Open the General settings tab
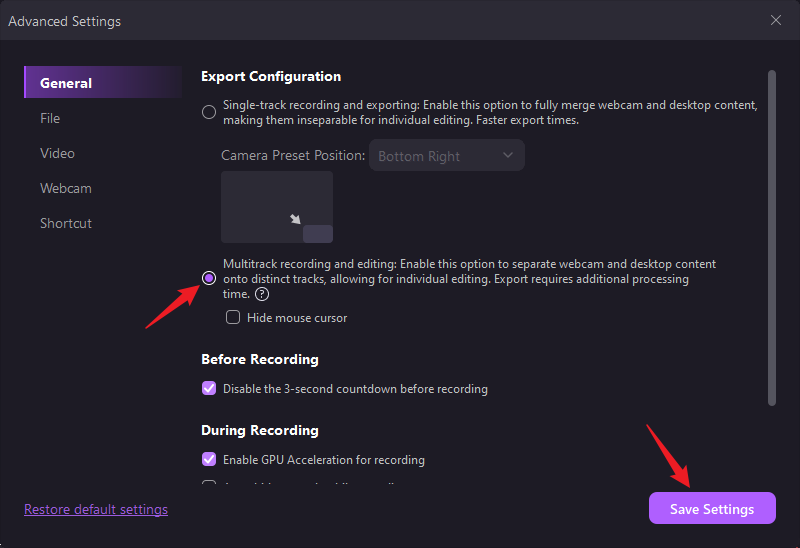Screen dimensions: 800x548 click(x=103, y=82)
